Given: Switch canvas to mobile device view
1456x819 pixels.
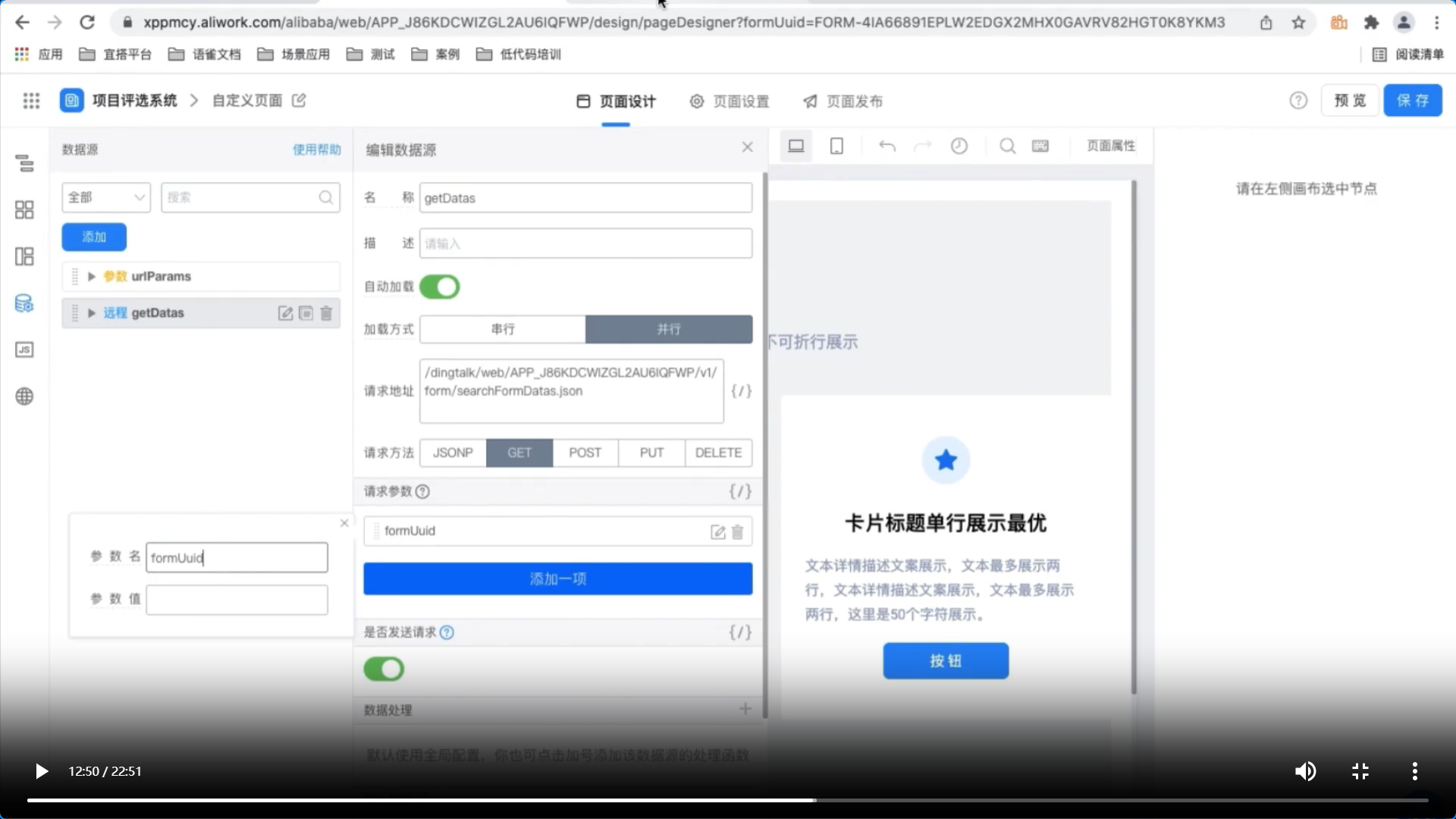Looking at the screenshot, I should tap(836, 146).
